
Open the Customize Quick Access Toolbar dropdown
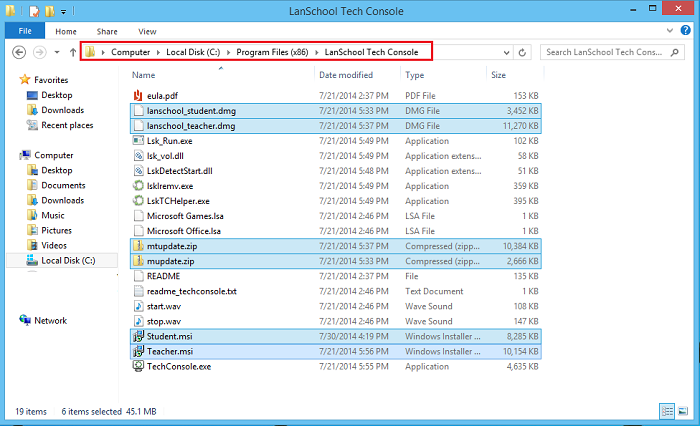coord(63,12)
